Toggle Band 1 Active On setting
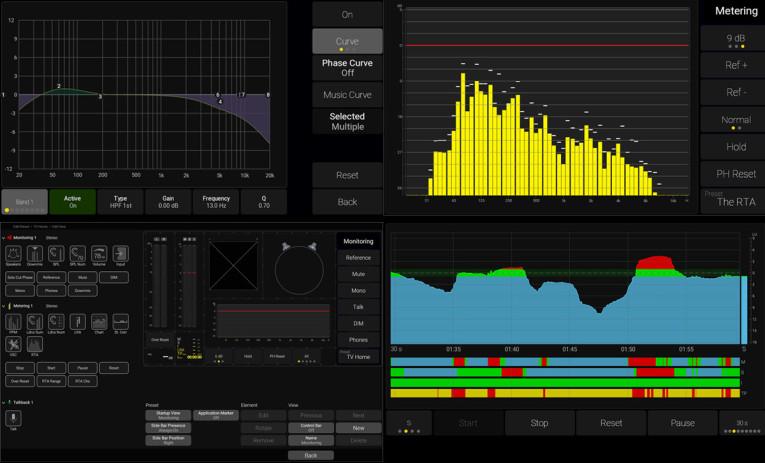Viewport: 765px width, 463px height. (73, 201)
